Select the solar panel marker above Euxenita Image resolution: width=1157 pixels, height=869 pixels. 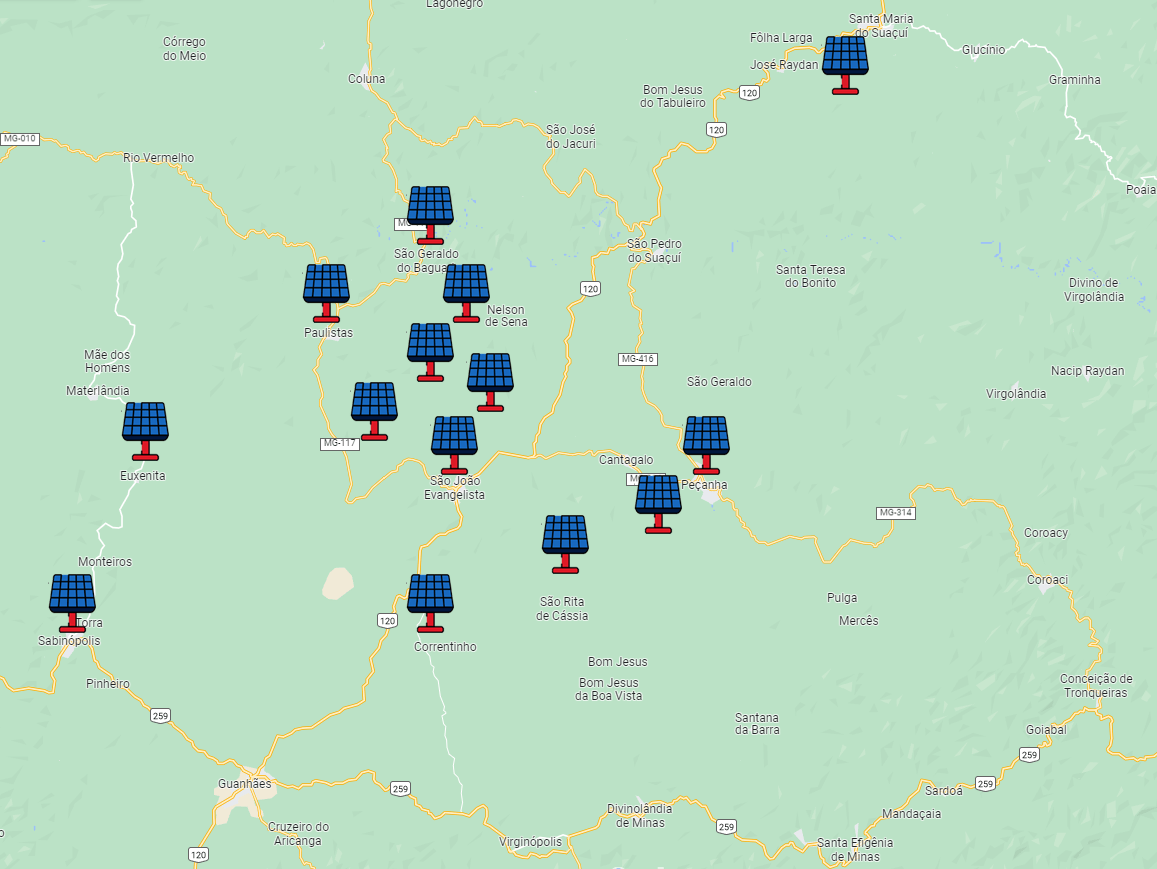[145, 428]
